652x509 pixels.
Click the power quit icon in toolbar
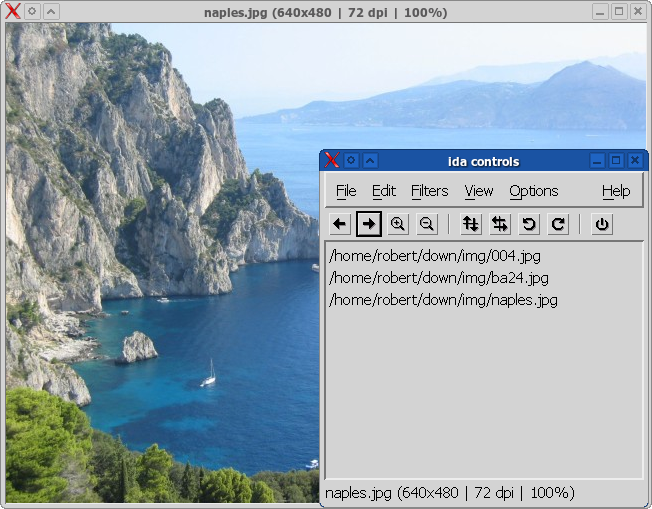(602, 224)
